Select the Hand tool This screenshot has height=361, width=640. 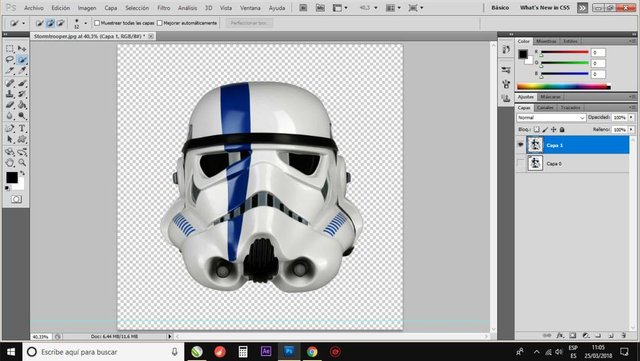(10, 163)
